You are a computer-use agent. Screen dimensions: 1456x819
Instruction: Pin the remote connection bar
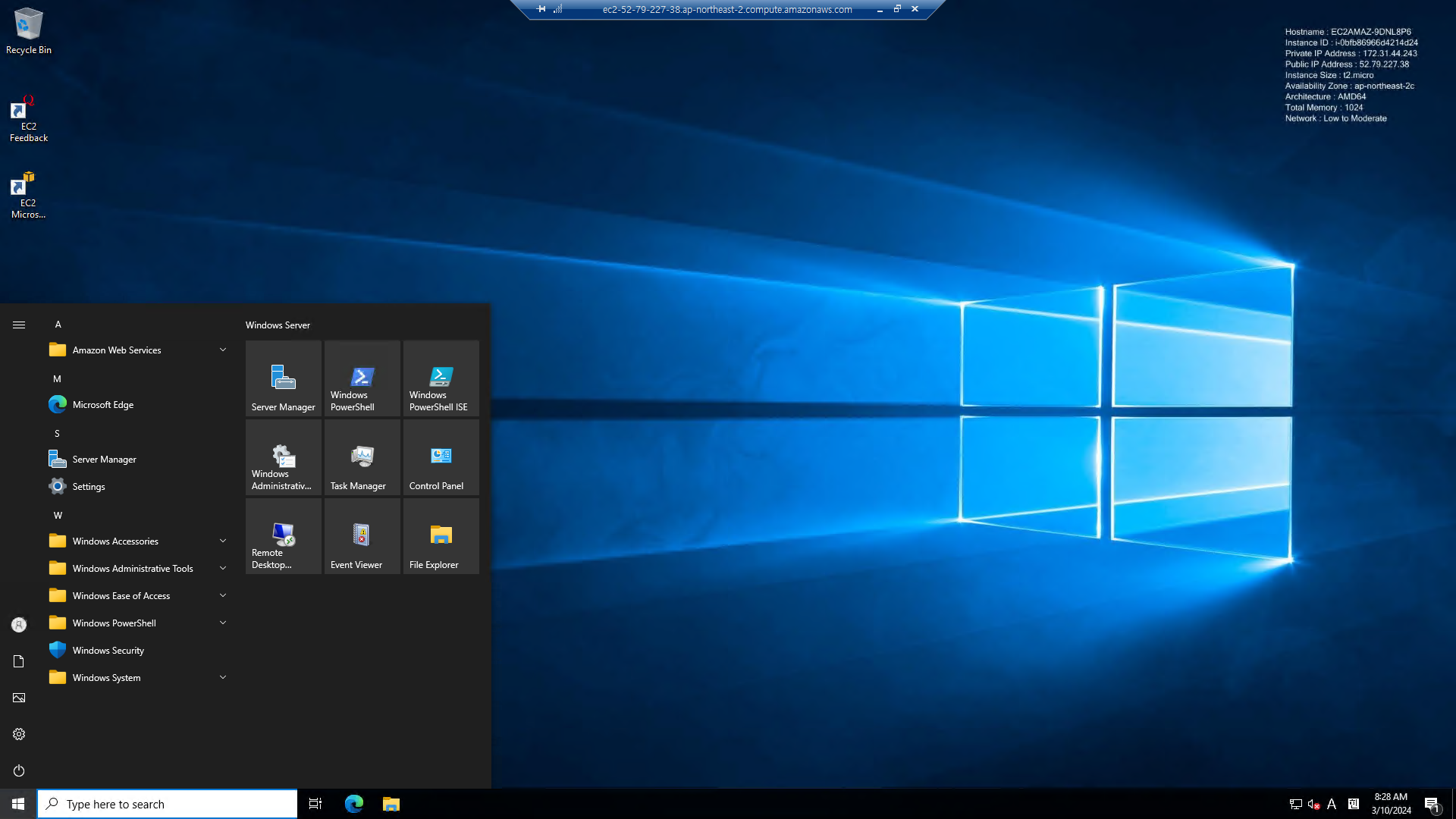(x=541, y=9)
